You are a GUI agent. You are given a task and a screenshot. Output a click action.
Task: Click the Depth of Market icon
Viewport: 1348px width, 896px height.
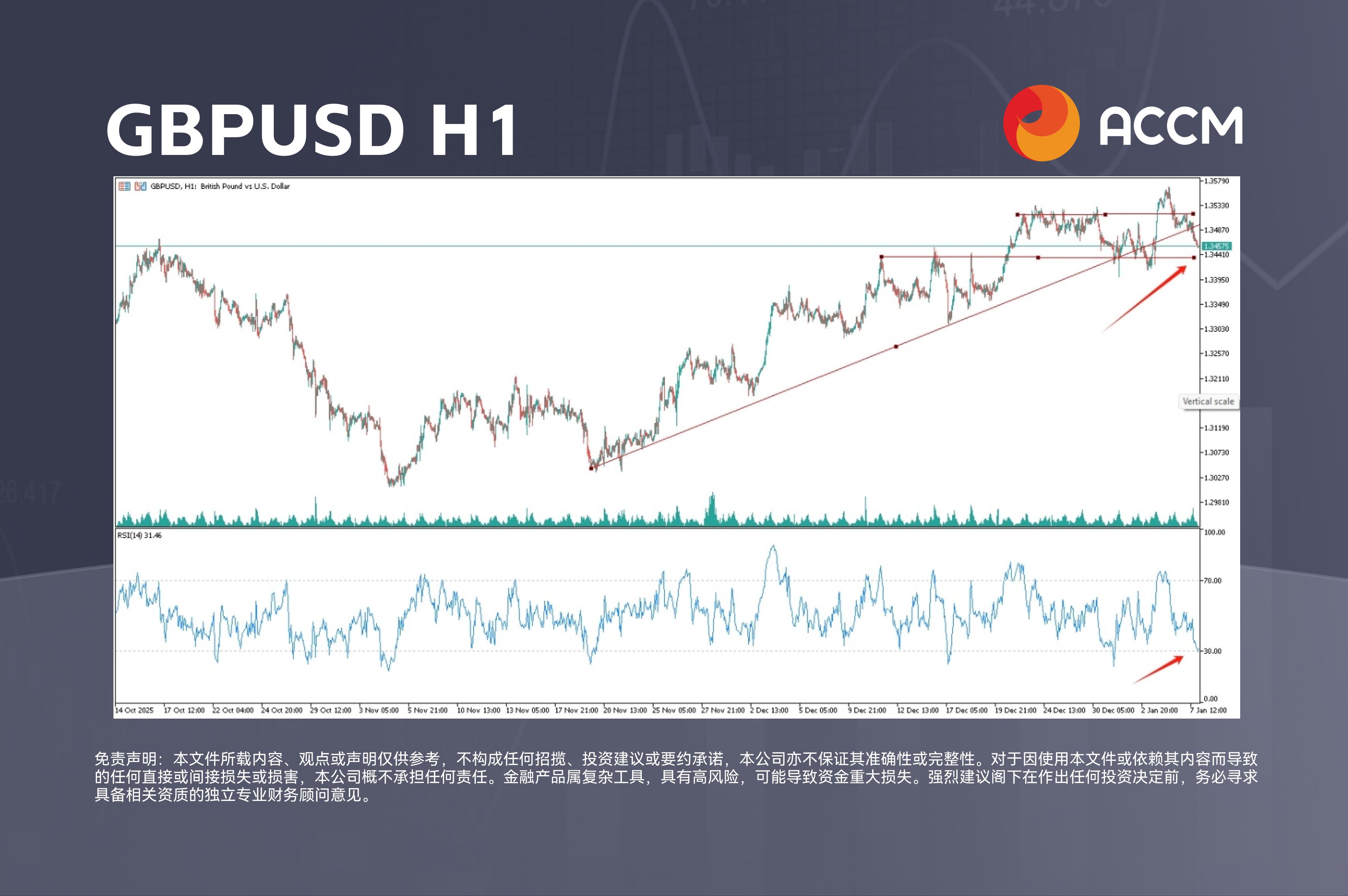[124, 186]
